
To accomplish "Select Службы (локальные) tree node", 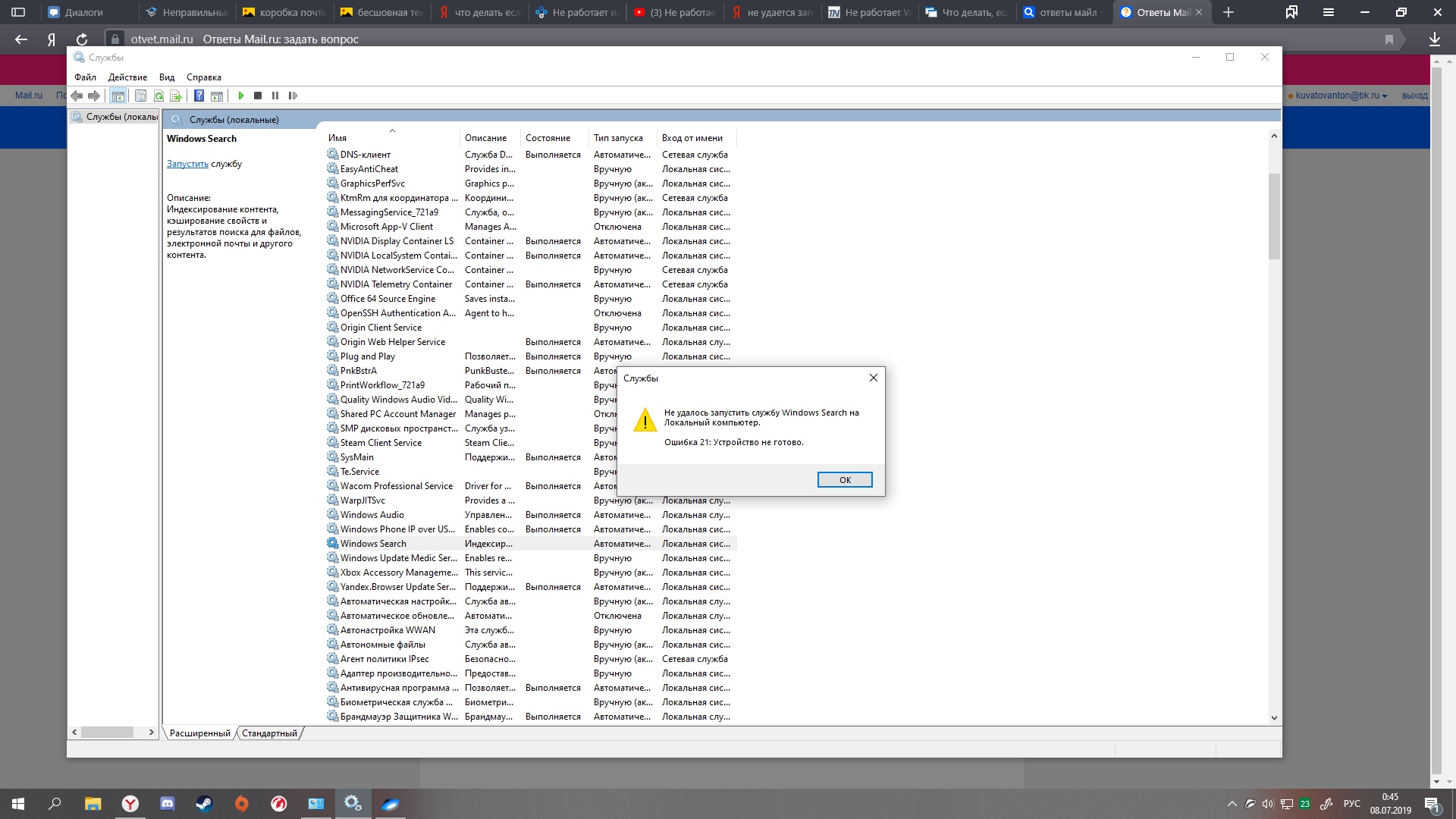I will tap(115, 117).
